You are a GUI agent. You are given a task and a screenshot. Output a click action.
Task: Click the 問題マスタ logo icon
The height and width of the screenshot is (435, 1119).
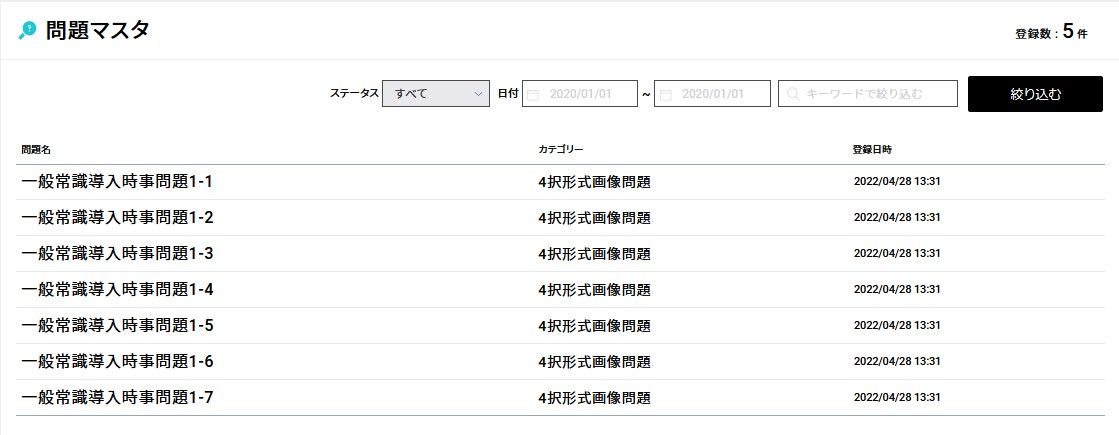(28, 30)
